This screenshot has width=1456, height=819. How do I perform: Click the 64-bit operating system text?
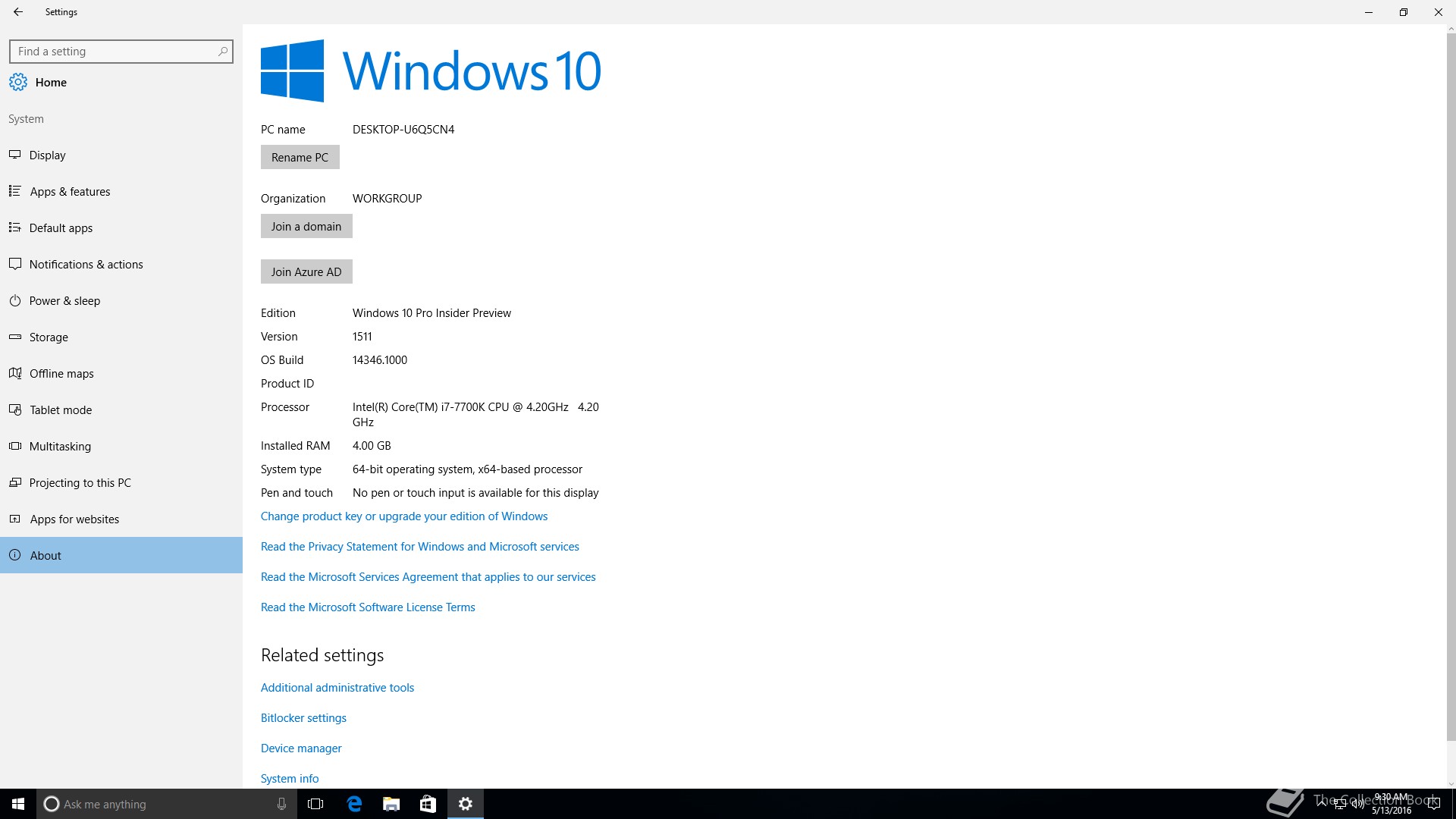point(467,469)
